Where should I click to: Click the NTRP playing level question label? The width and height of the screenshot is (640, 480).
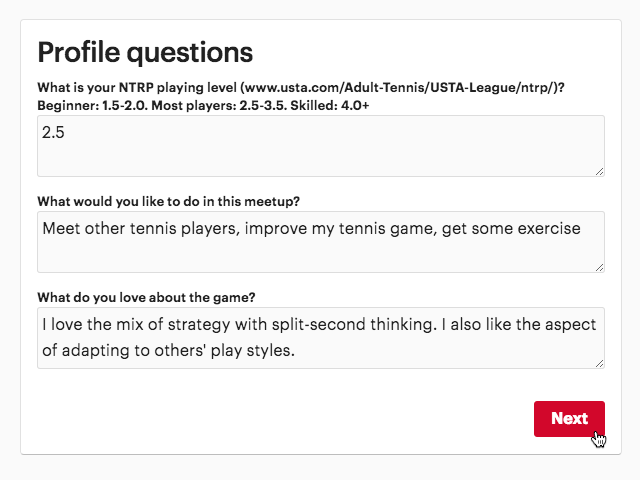coord(300,87)
